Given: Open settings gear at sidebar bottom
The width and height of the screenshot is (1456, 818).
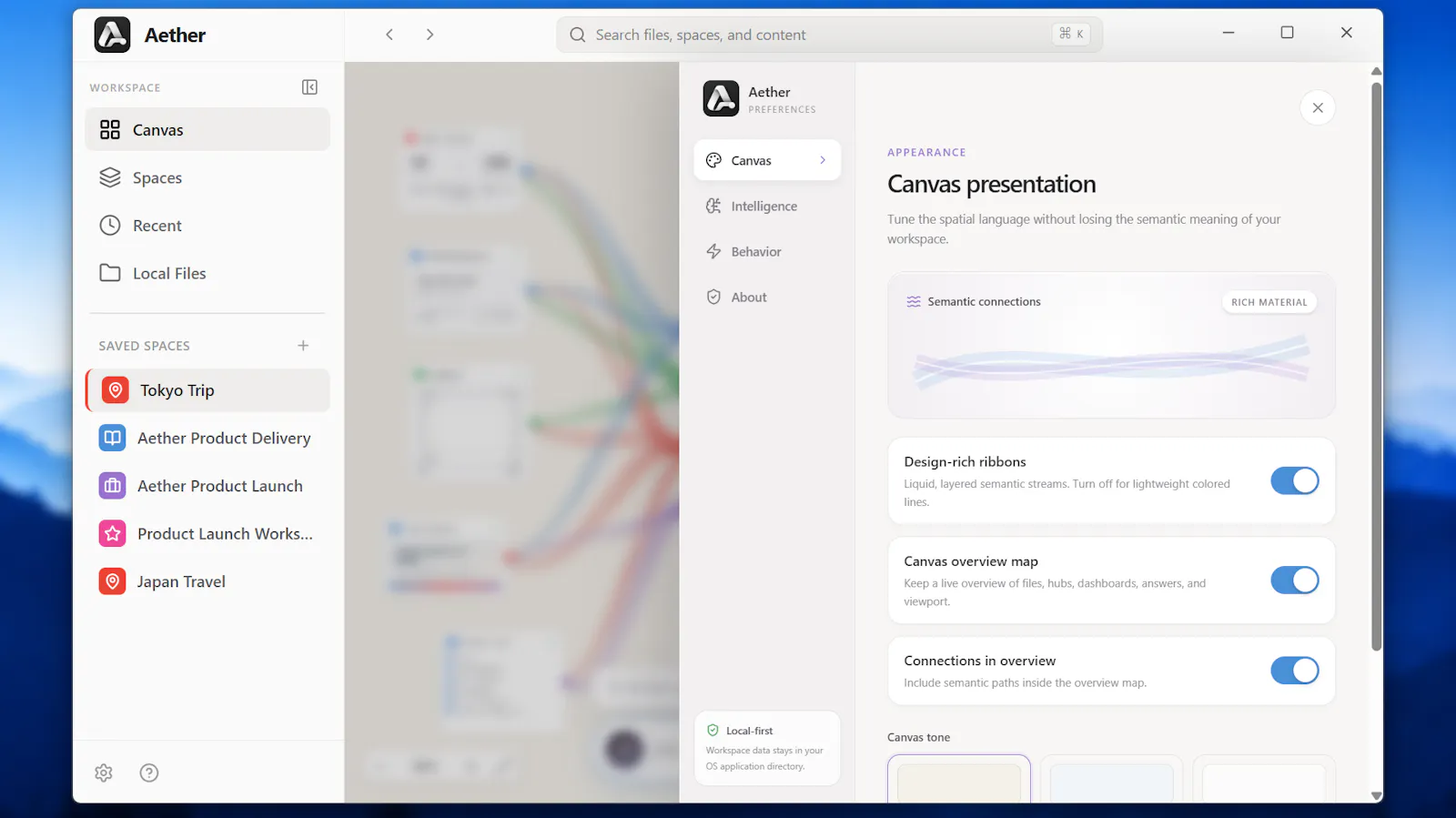Looking at the screenshot, I should click(104, 773).
